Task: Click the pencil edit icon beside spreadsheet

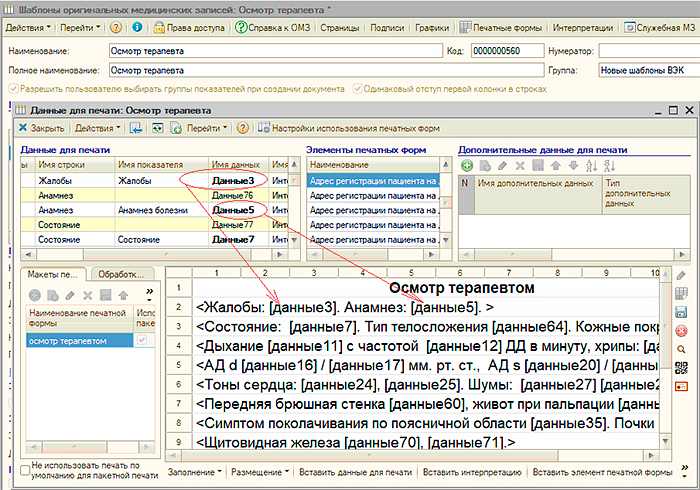Action: point(681,275)
